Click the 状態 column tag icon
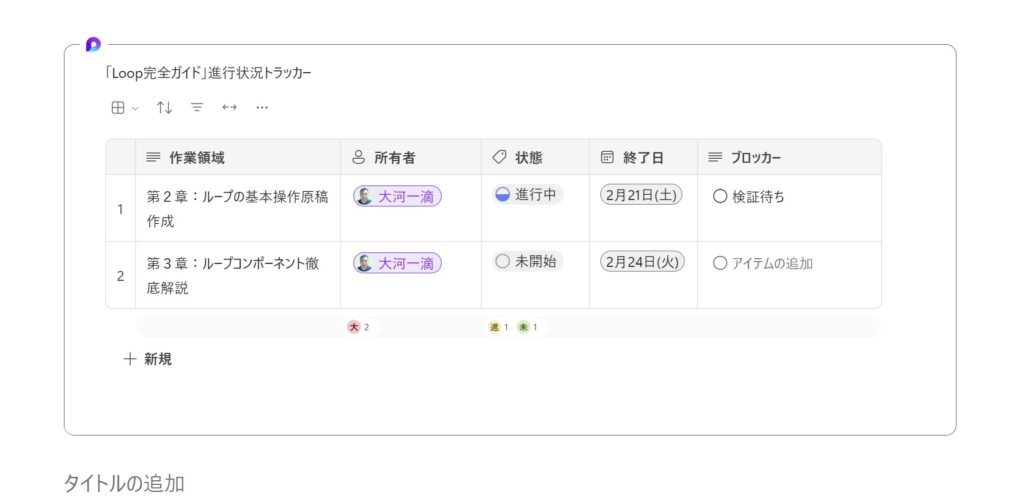 [x=500, y=157]
